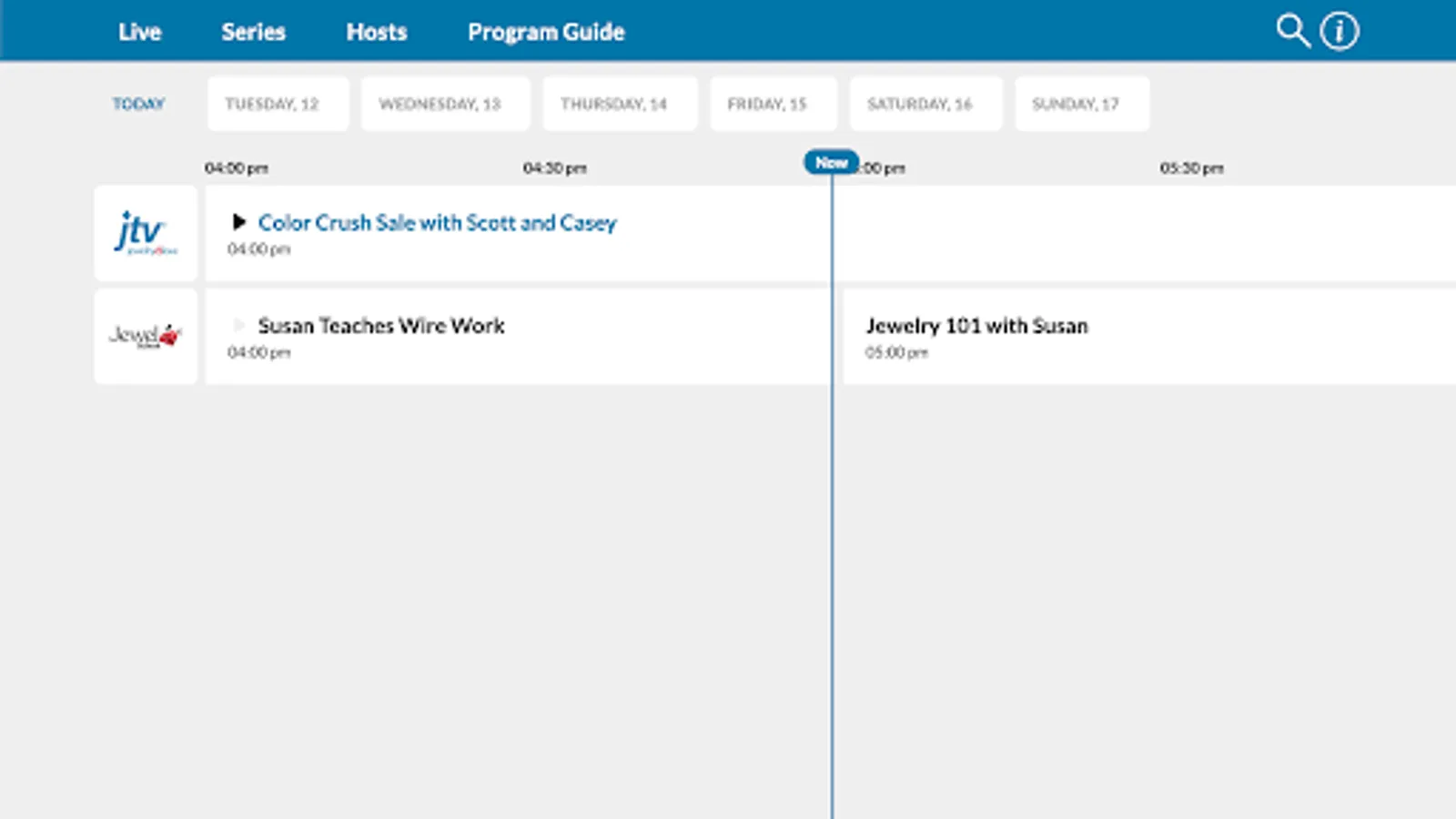Open Jewelry 101 with Susan program details
The height and width of the screenshot is (819, 1456).
coord(977,325)
